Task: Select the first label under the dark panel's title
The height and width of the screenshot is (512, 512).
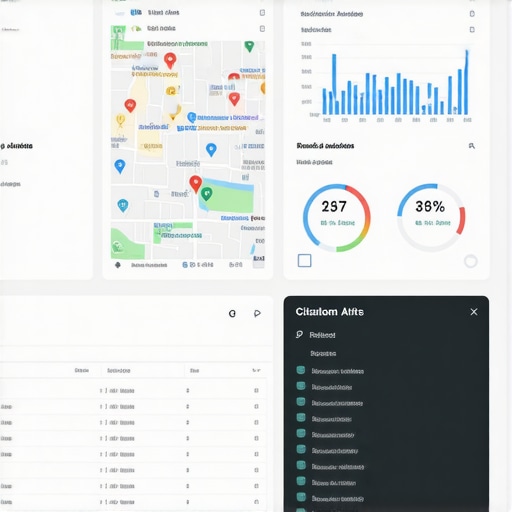Action: coord(322,335)
